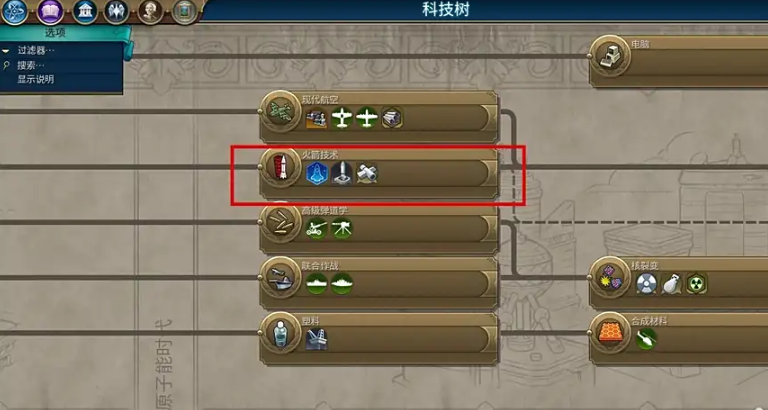Toggle 显示说明 in the options panel

(x=36, y=79)
